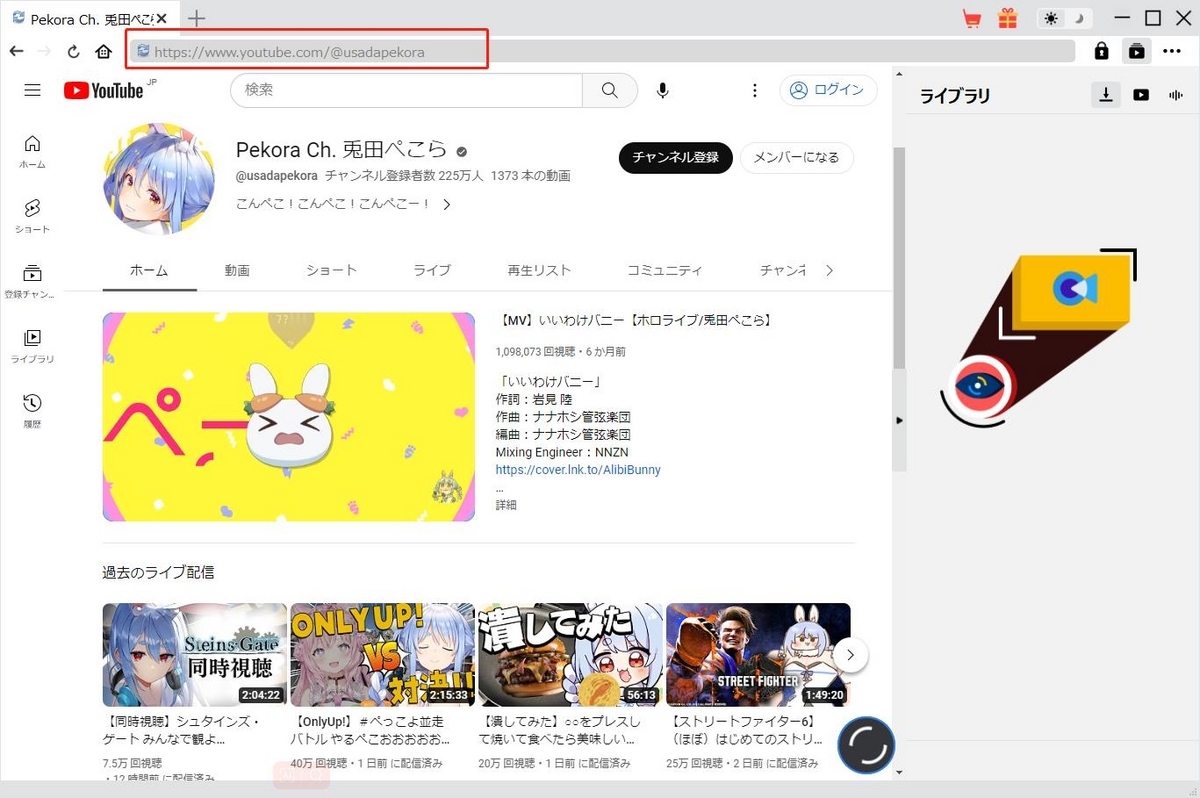The image size is (1200, 798).
Task: Select the ライブ channel tab
Action: (x=432, y=270)
